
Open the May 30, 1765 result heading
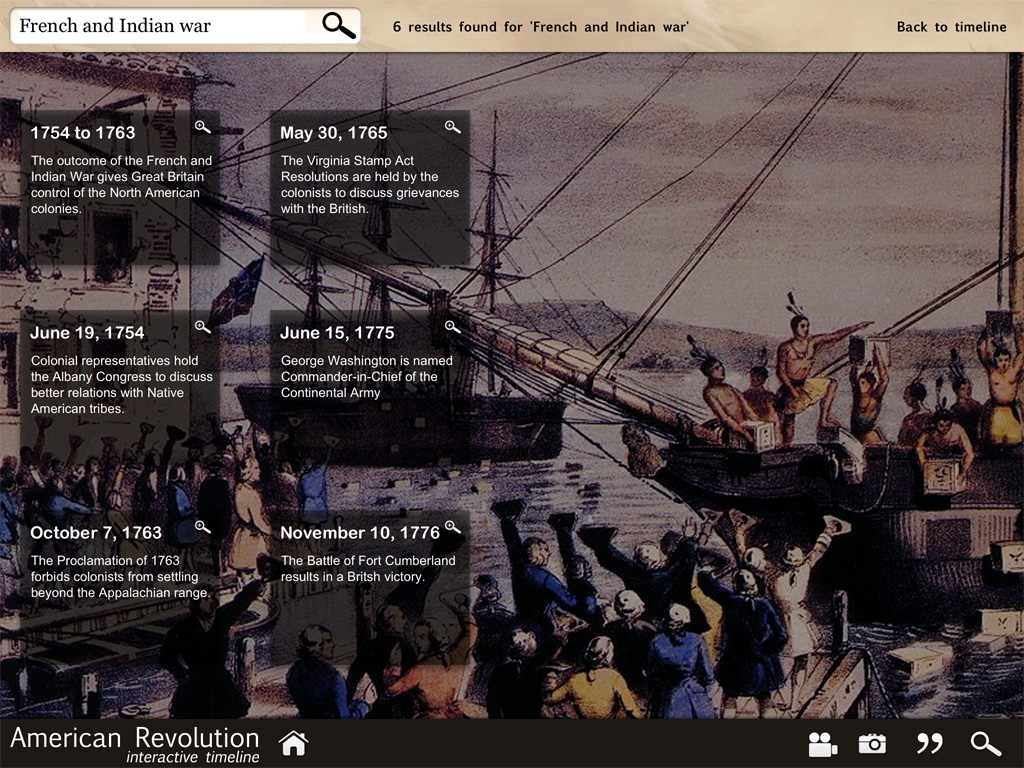point(334,133)
